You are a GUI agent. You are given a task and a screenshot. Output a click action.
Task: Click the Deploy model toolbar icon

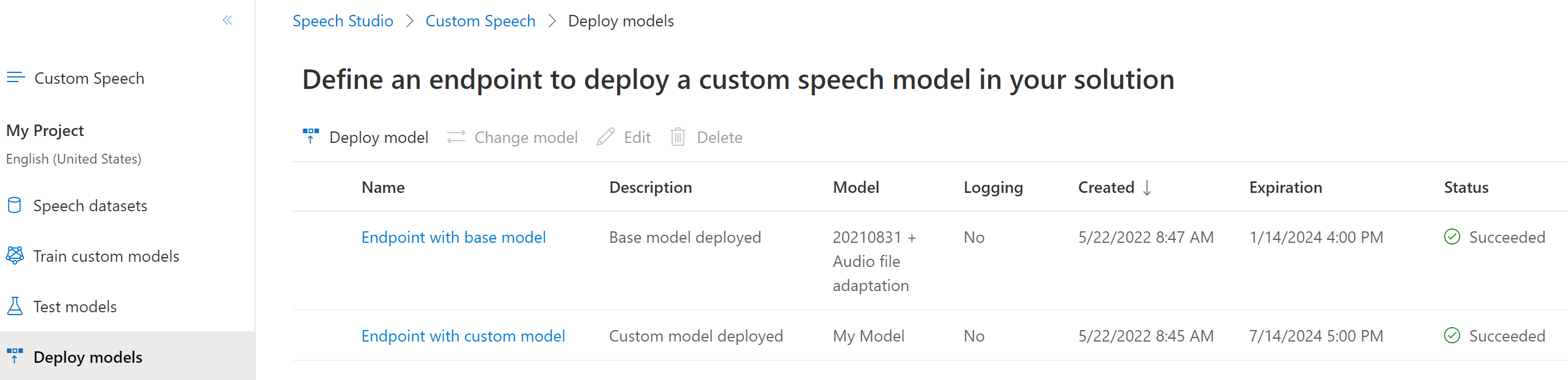pos(310,137)
